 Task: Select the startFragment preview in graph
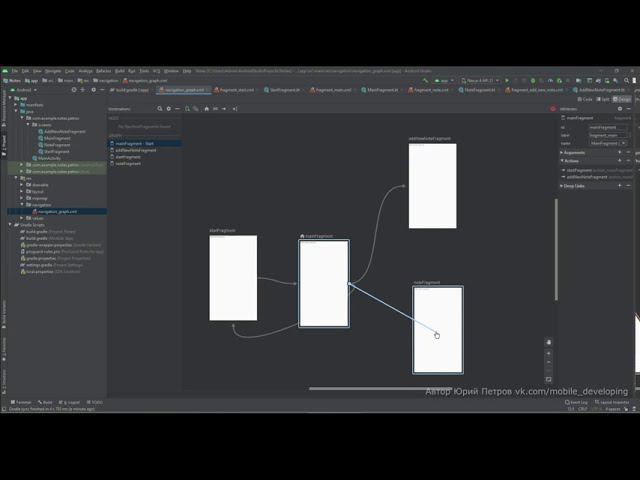pos(233,278)
